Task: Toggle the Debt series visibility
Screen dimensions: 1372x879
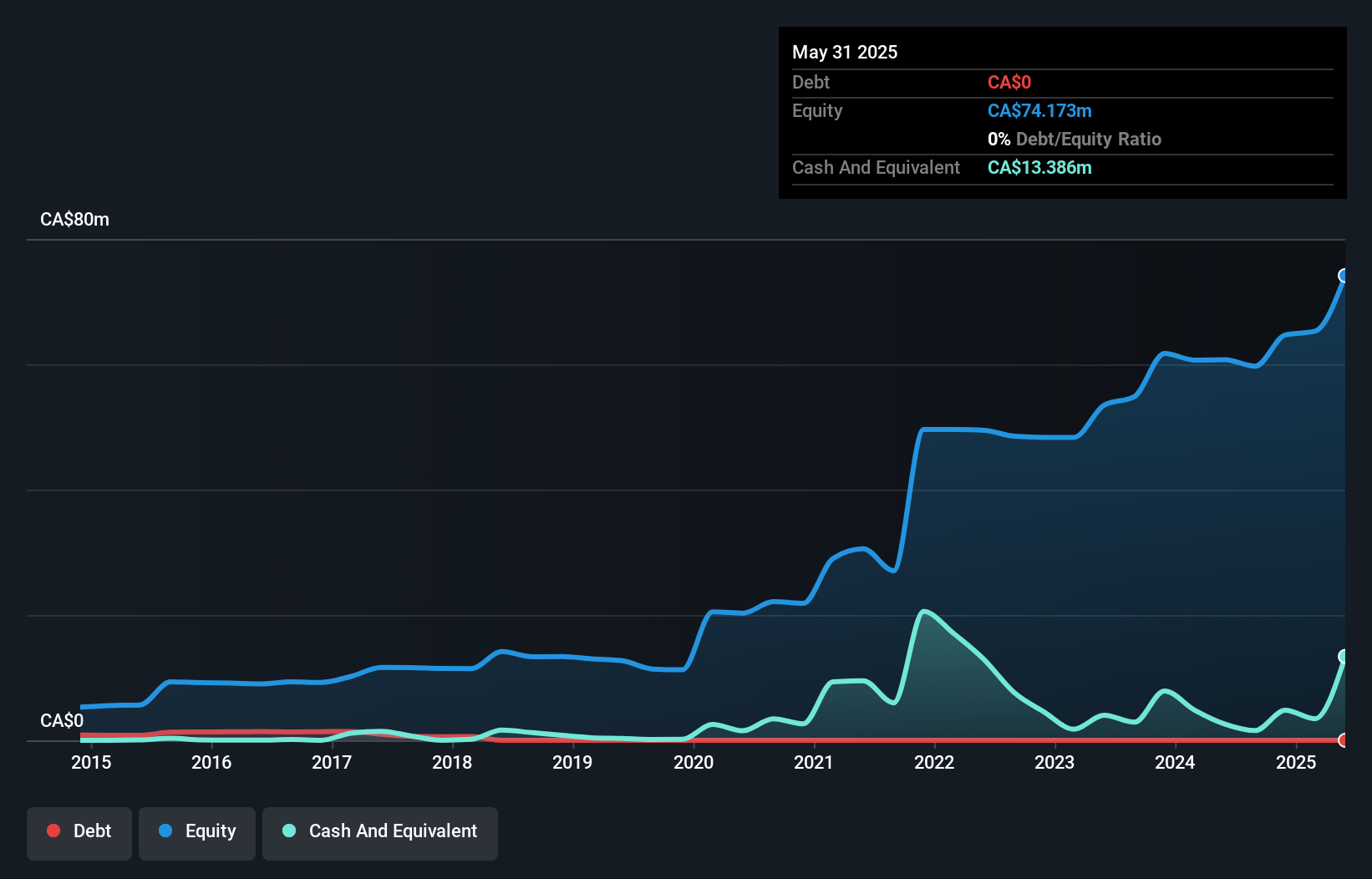Action: click(79, 831)
